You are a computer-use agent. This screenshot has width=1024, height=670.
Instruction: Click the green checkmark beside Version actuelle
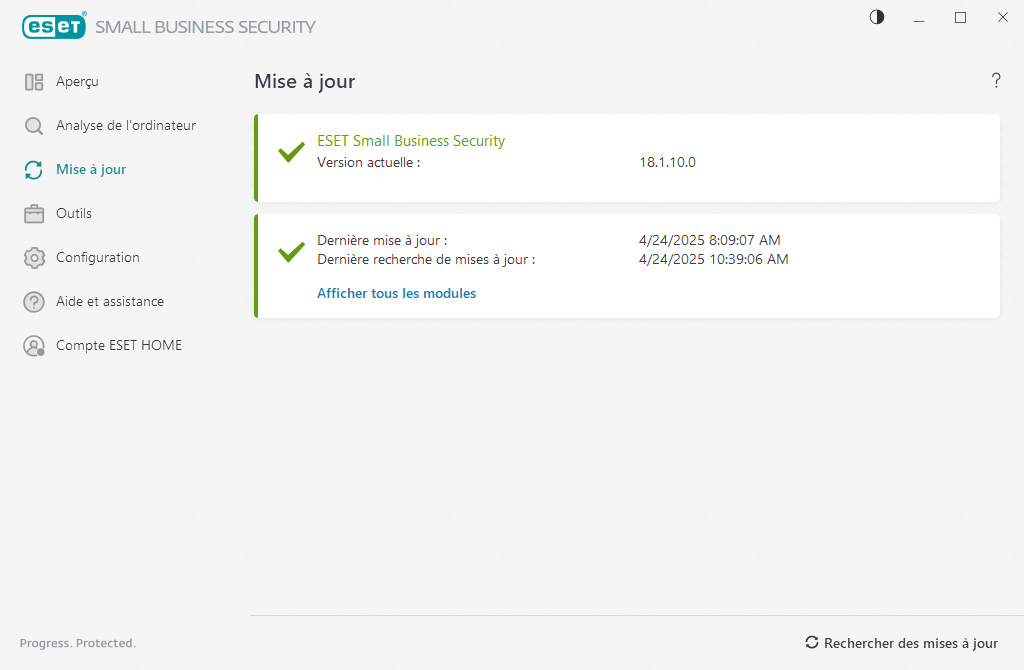pos(291,152)
